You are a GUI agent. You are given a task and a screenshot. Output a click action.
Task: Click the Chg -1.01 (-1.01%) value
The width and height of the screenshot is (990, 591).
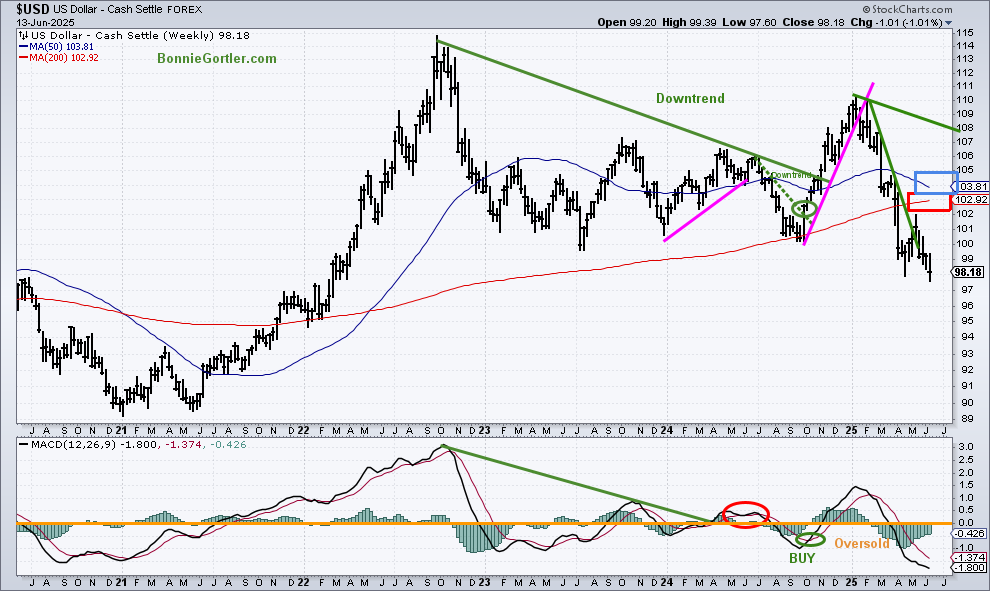tap(897, 23)
